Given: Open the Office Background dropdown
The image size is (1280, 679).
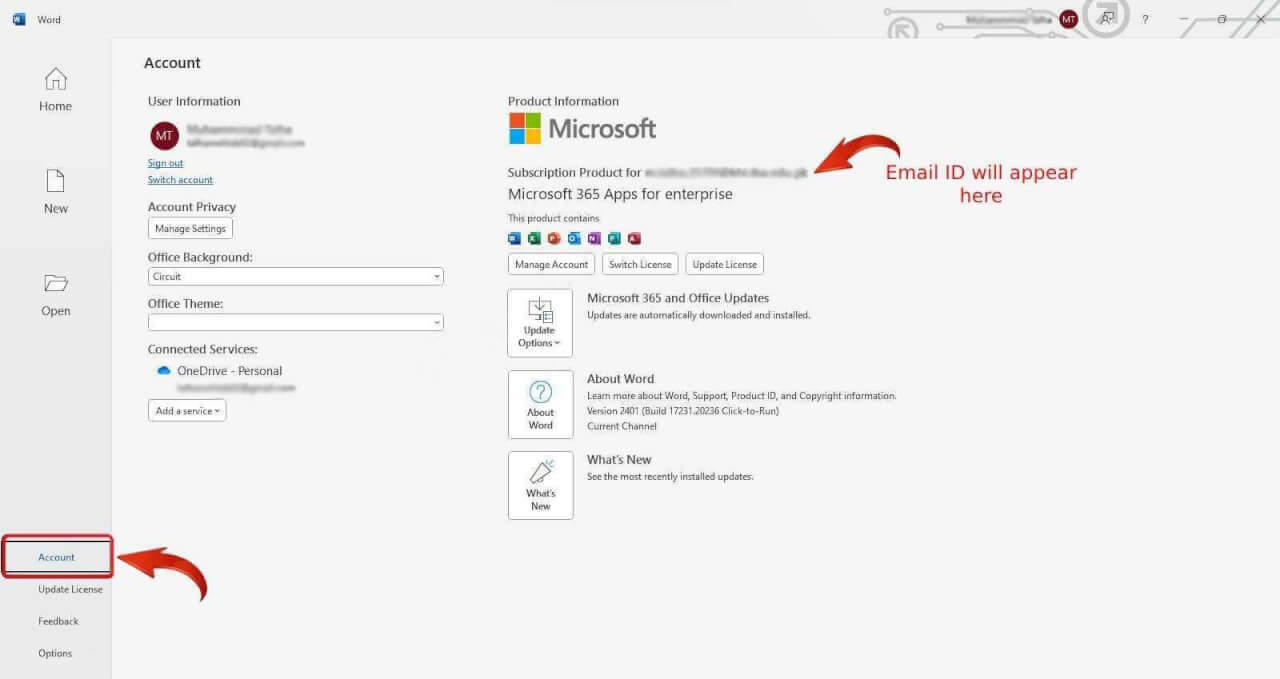Looking at the screenshot, I should tap(437, 276).
